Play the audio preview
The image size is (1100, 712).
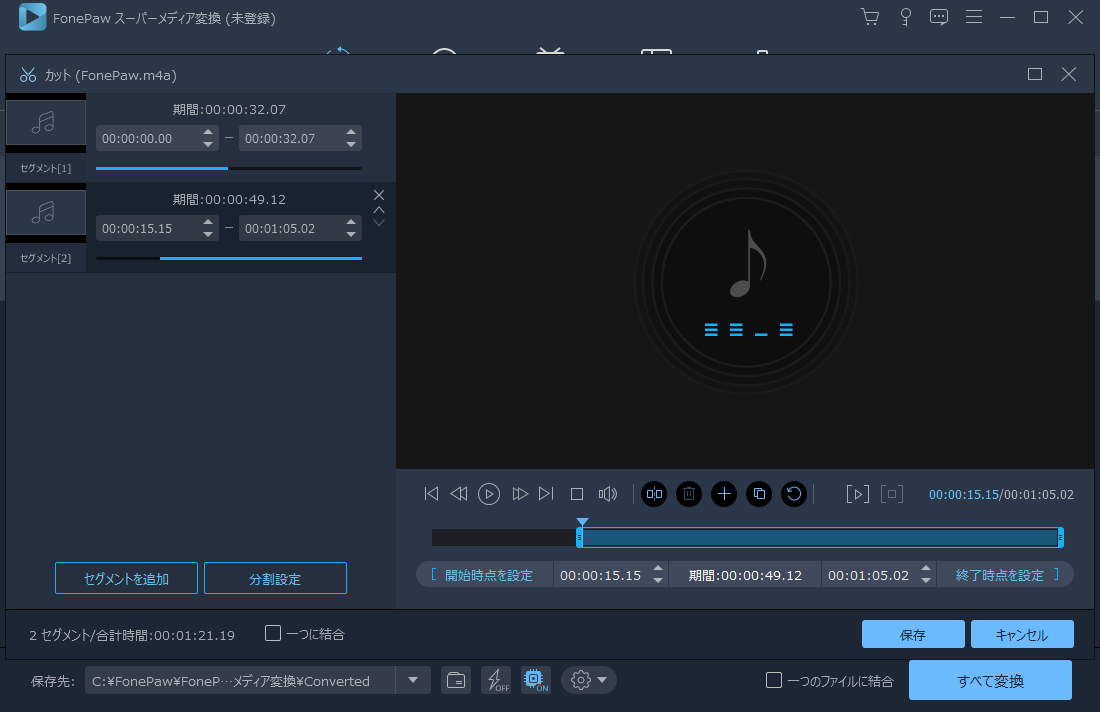[x=489, y=494]
